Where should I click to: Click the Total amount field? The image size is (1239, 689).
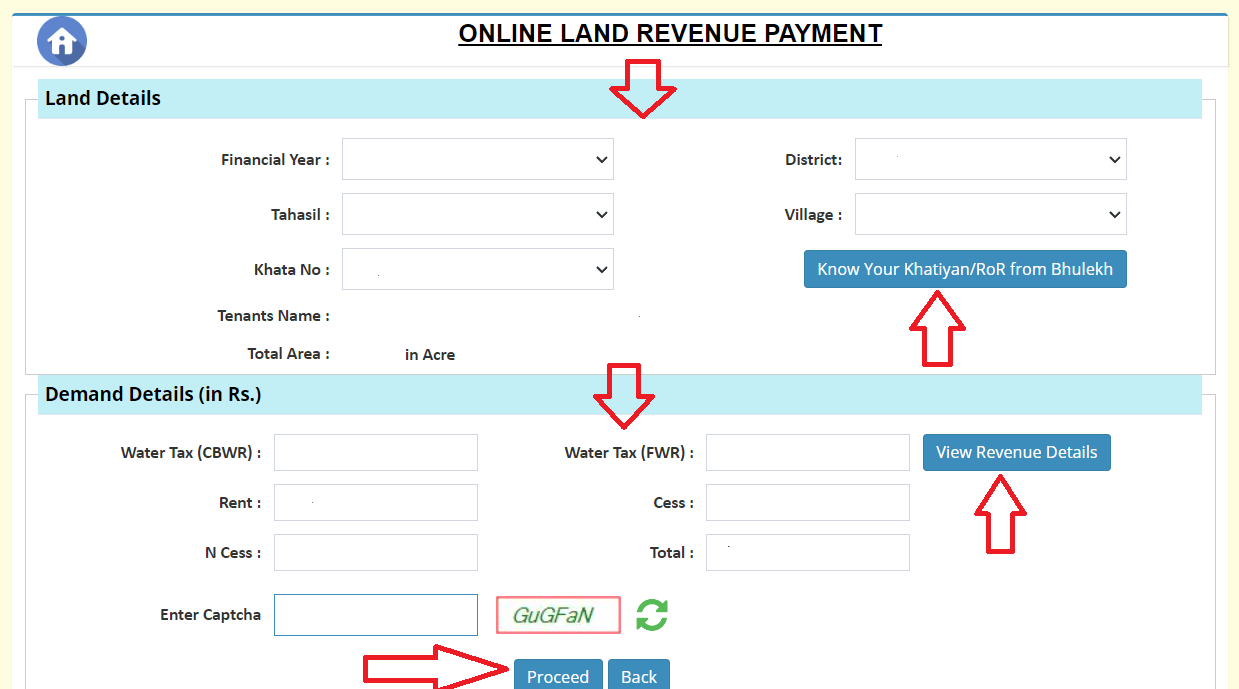point(807,553)
